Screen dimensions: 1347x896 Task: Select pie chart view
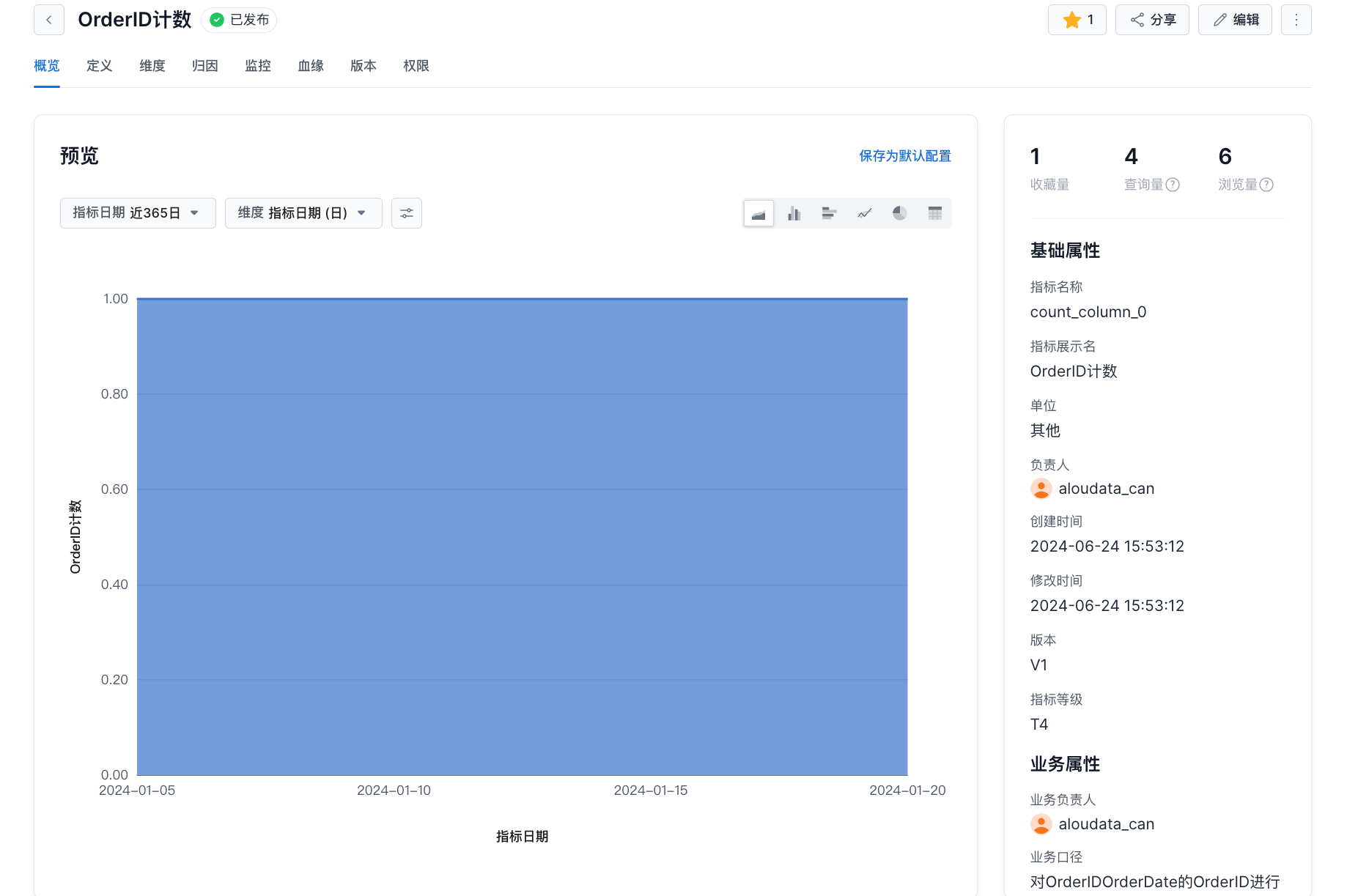(x=899, y=213)
